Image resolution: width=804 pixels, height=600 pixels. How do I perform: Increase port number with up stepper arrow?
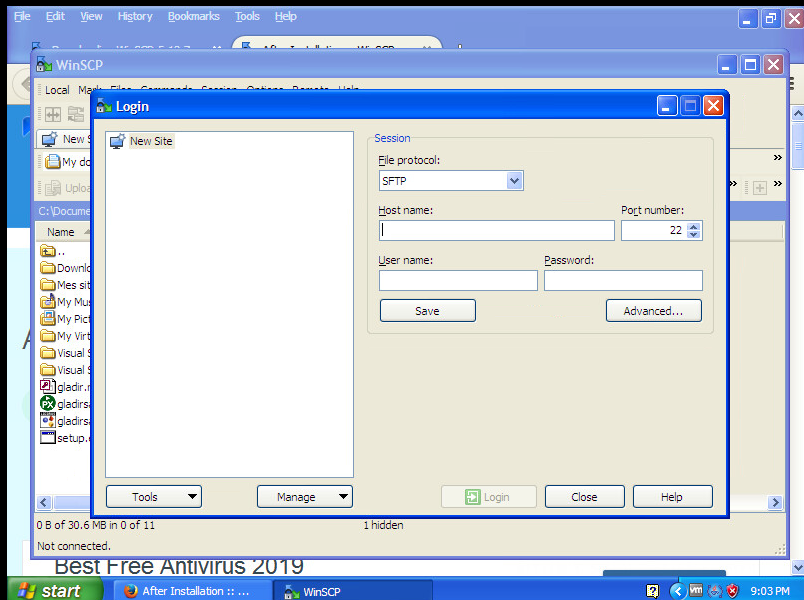click(694, 226)
